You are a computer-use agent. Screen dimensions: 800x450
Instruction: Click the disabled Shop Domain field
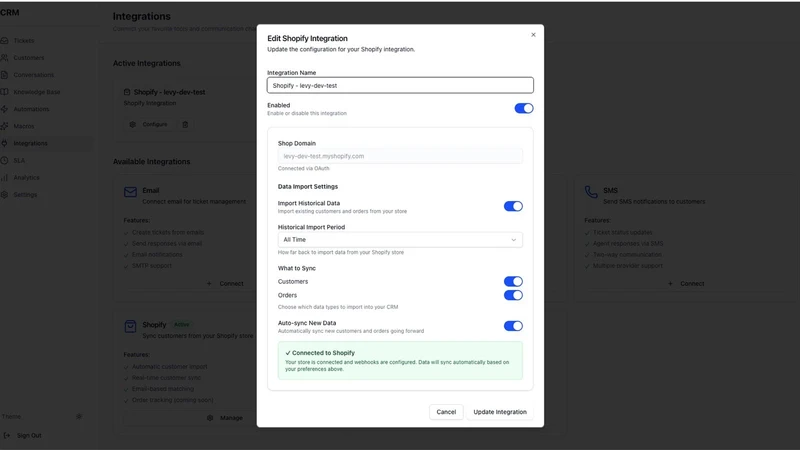[x=400, y=156]
